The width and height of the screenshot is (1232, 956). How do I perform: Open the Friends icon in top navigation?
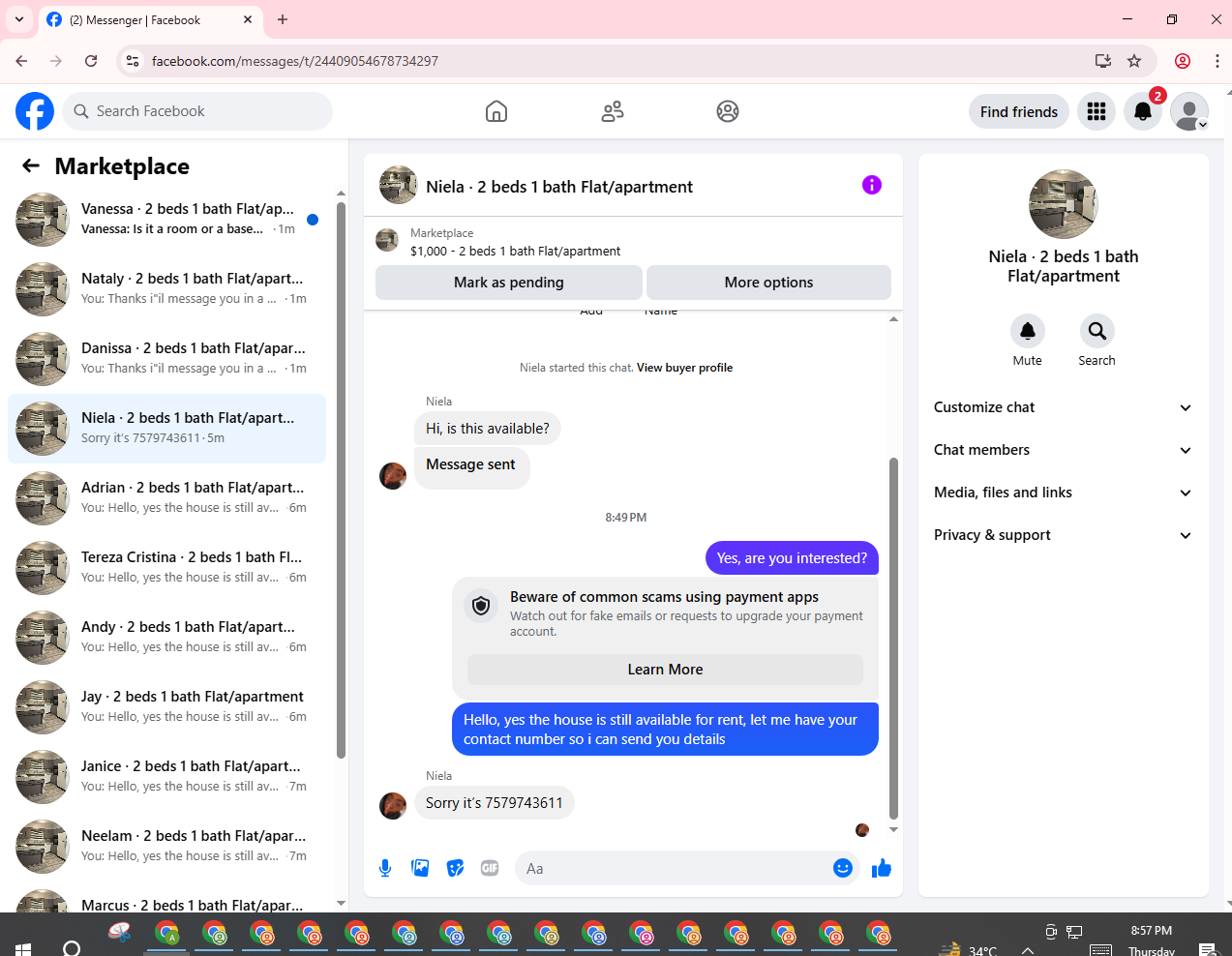click(613, 111)
